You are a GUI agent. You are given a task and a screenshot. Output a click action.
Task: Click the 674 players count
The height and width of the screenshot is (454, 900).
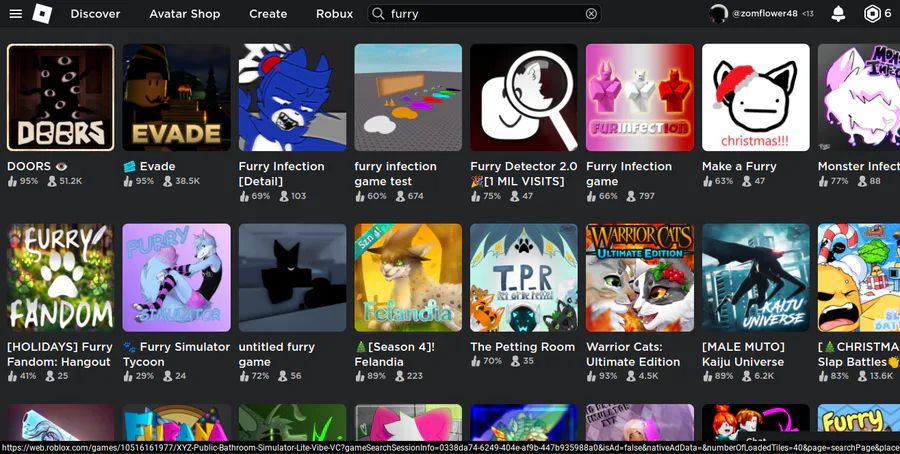point(409,196)
